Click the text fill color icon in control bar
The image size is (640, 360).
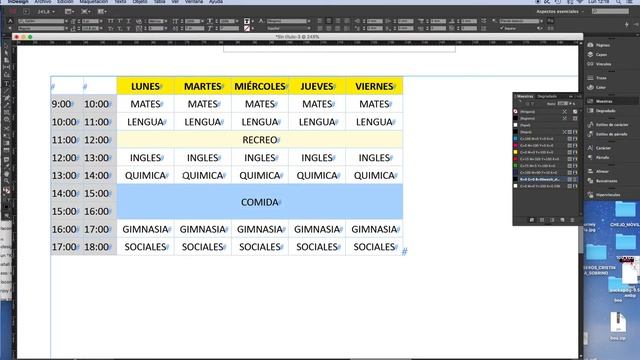pyautogui.click(x=247, y=21)
